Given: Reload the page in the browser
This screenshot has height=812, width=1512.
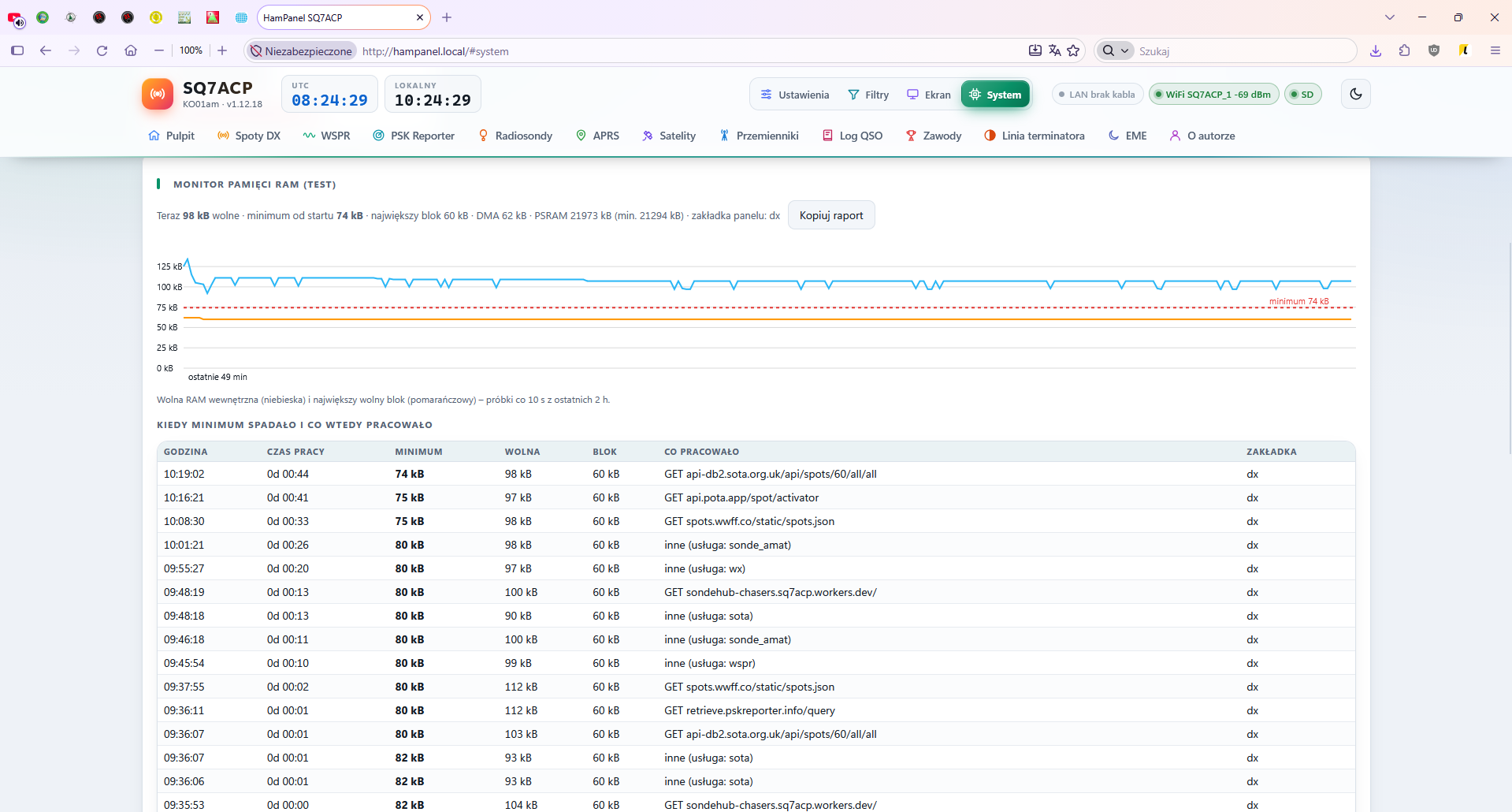Looking at the screenshot, I should coord(102,50).
